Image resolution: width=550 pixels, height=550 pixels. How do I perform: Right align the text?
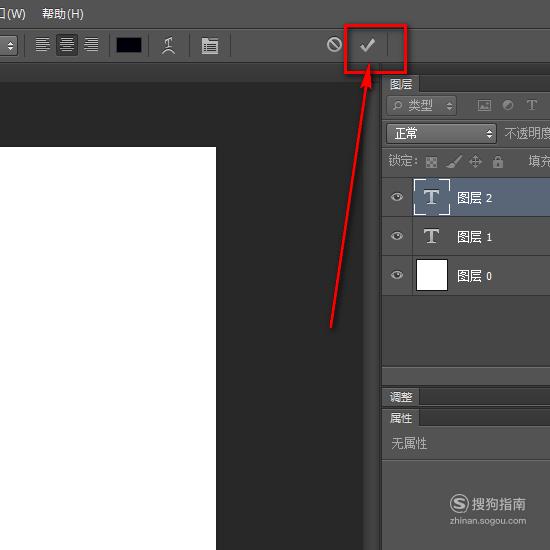pyautogui.click(x=91, y=45)
